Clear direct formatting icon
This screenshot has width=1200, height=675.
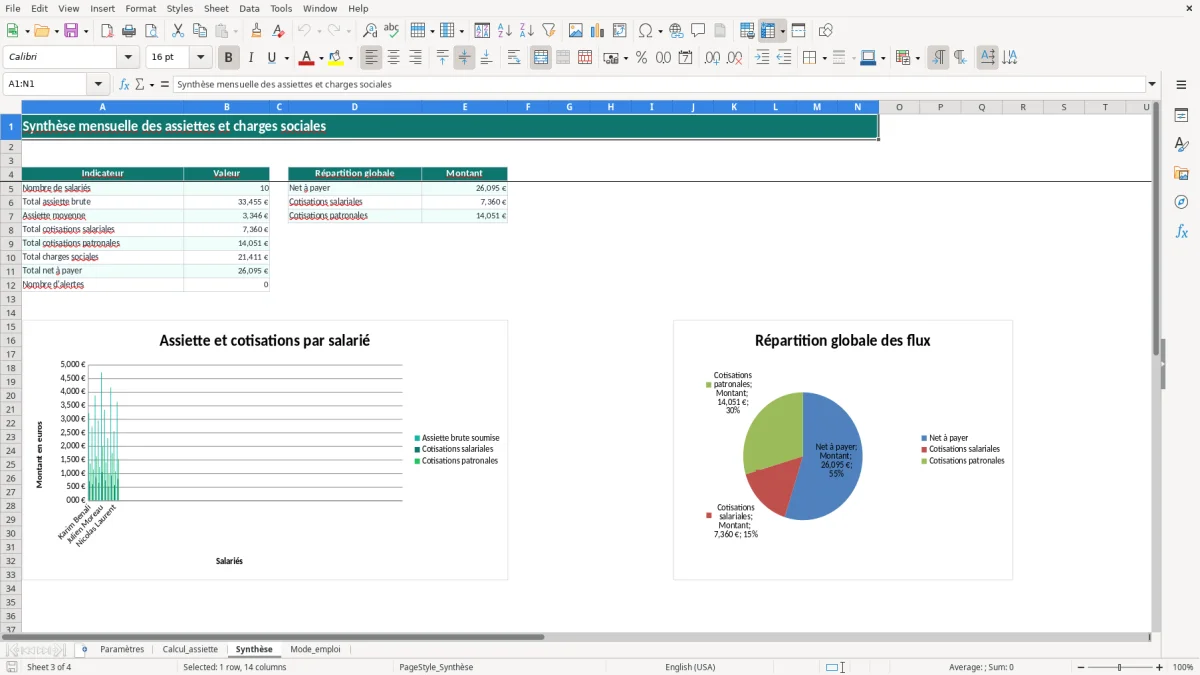[x=279, y=31]
